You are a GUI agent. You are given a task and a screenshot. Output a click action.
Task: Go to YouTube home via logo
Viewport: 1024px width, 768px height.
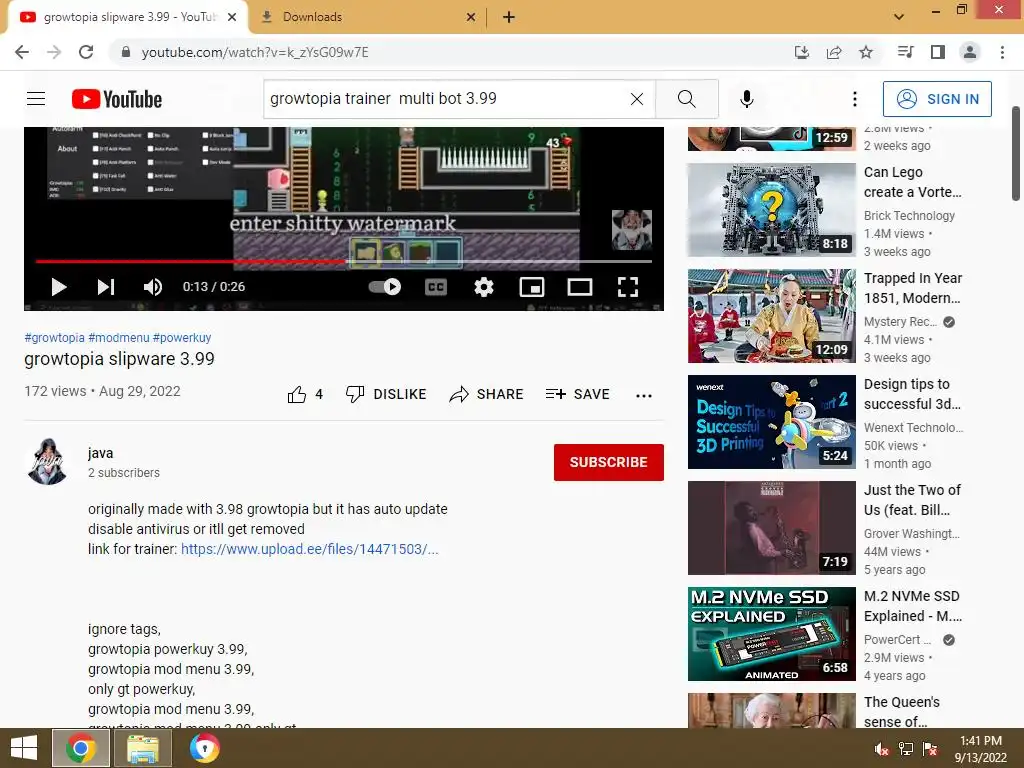coord(117,99)
